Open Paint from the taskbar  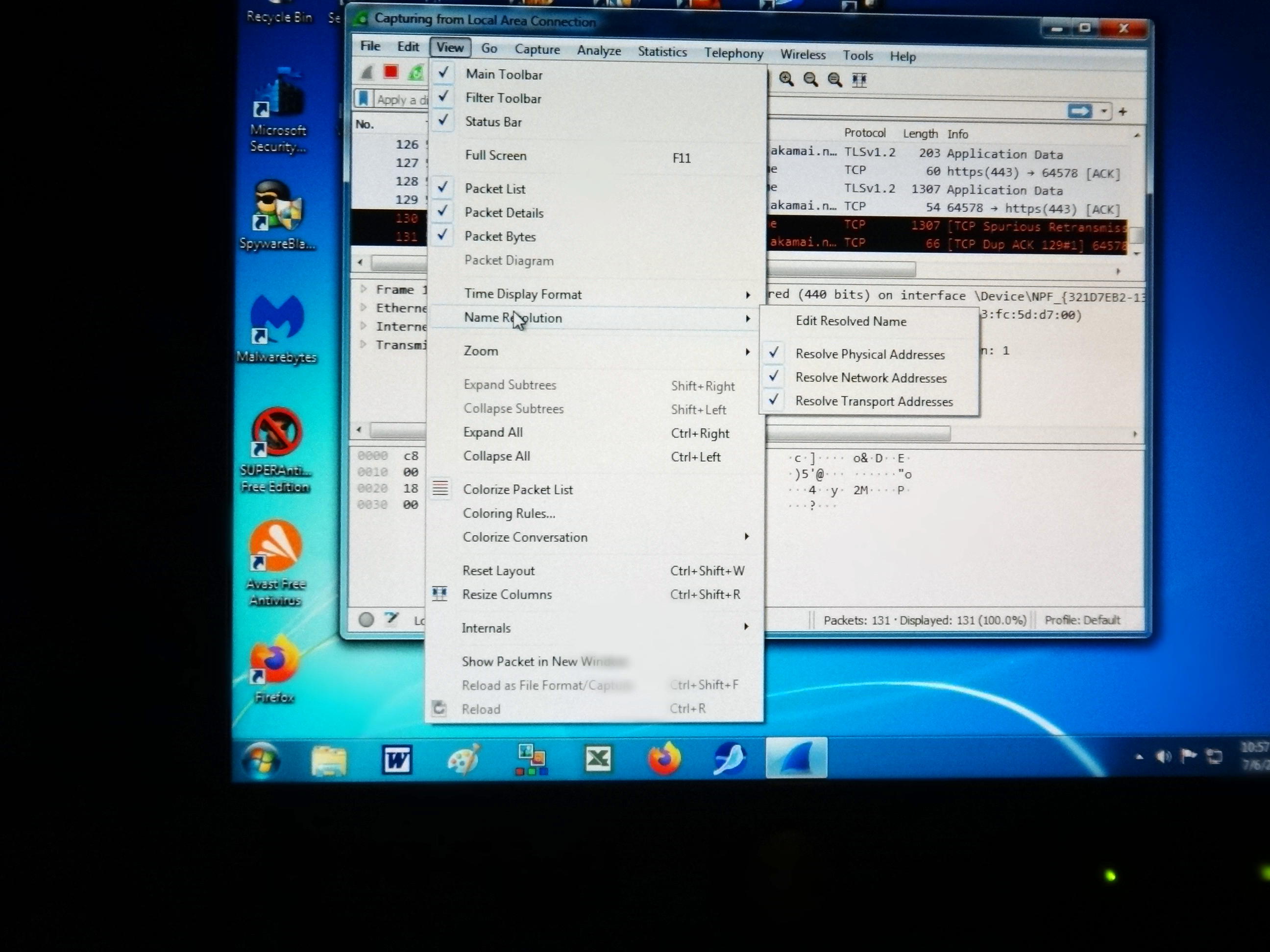[464, 759]
